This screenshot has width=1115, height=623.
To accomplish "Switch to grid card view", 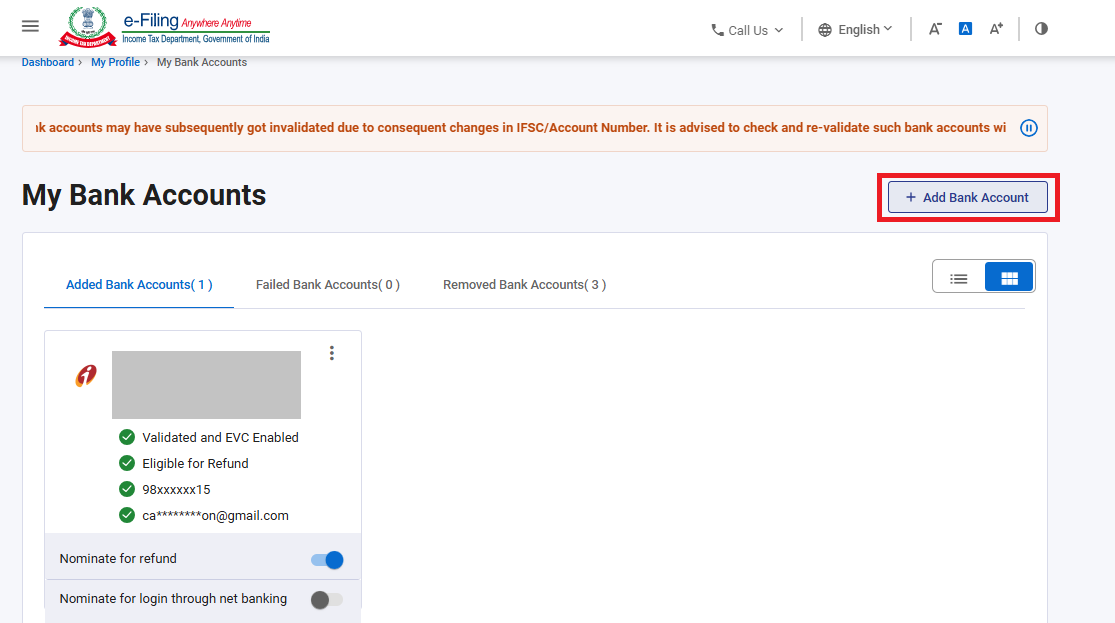I will click(1009, 279).
